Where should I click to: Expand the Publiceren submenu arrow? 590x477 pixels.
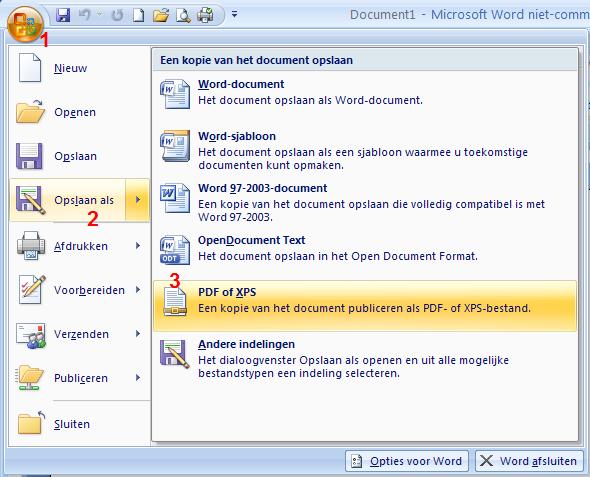138,378
